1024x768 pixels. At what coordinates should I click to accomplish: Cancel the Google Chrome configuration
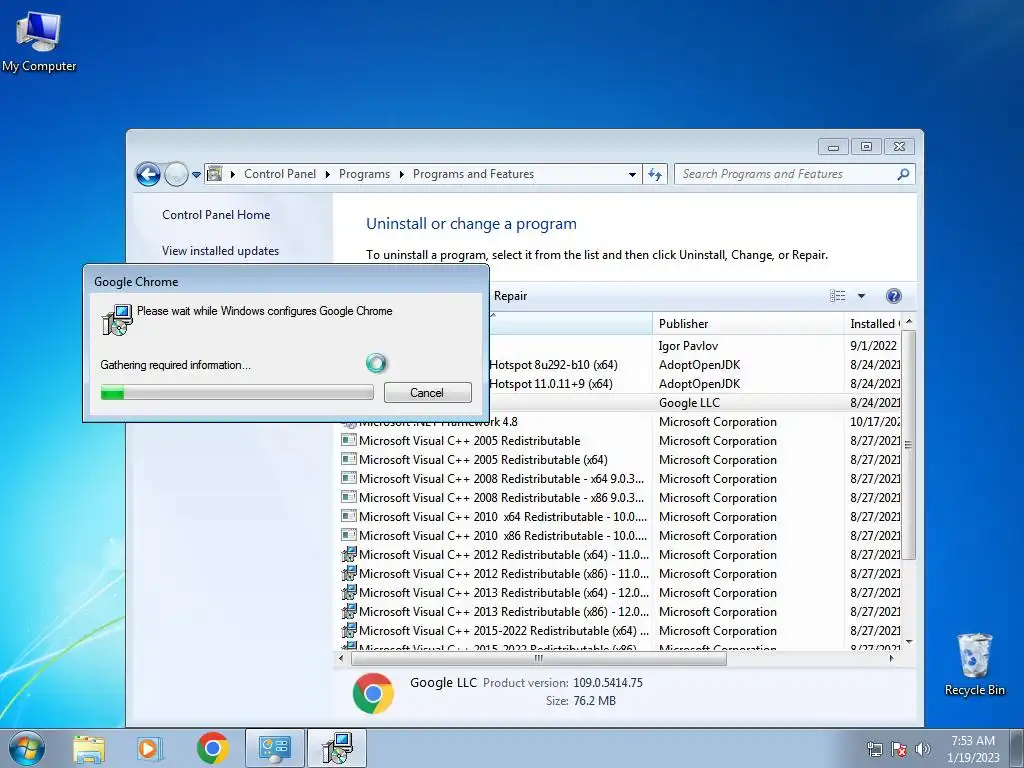(x=427, y=392)
